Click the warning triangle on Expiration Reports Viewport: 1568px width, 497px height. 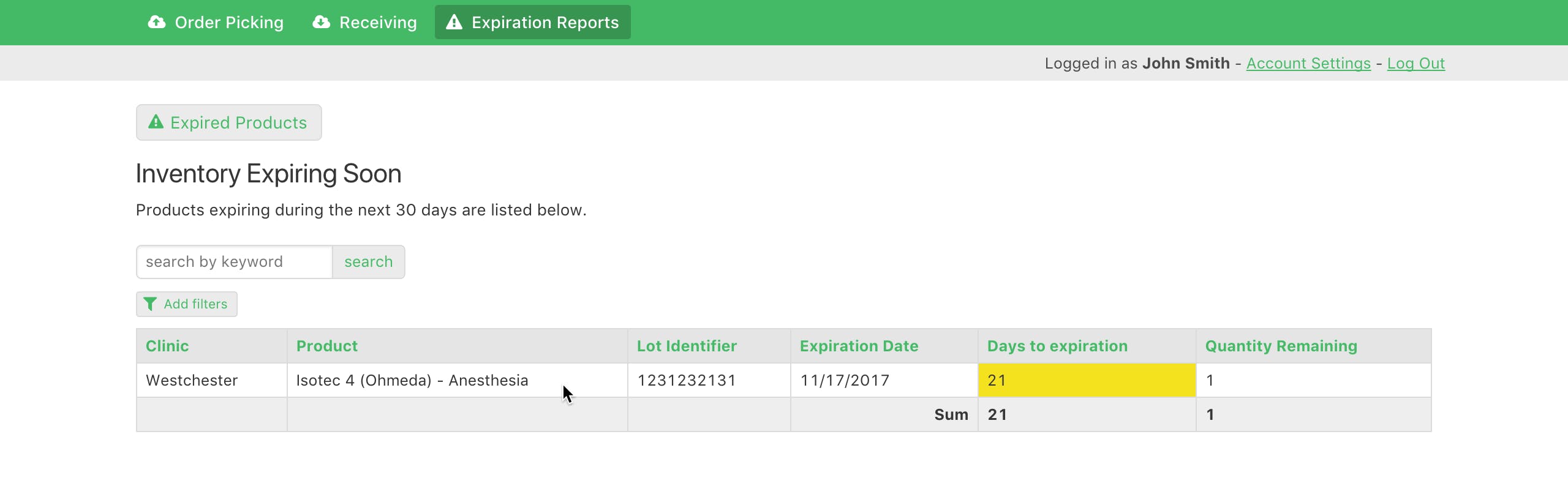[x=453, y=22]
